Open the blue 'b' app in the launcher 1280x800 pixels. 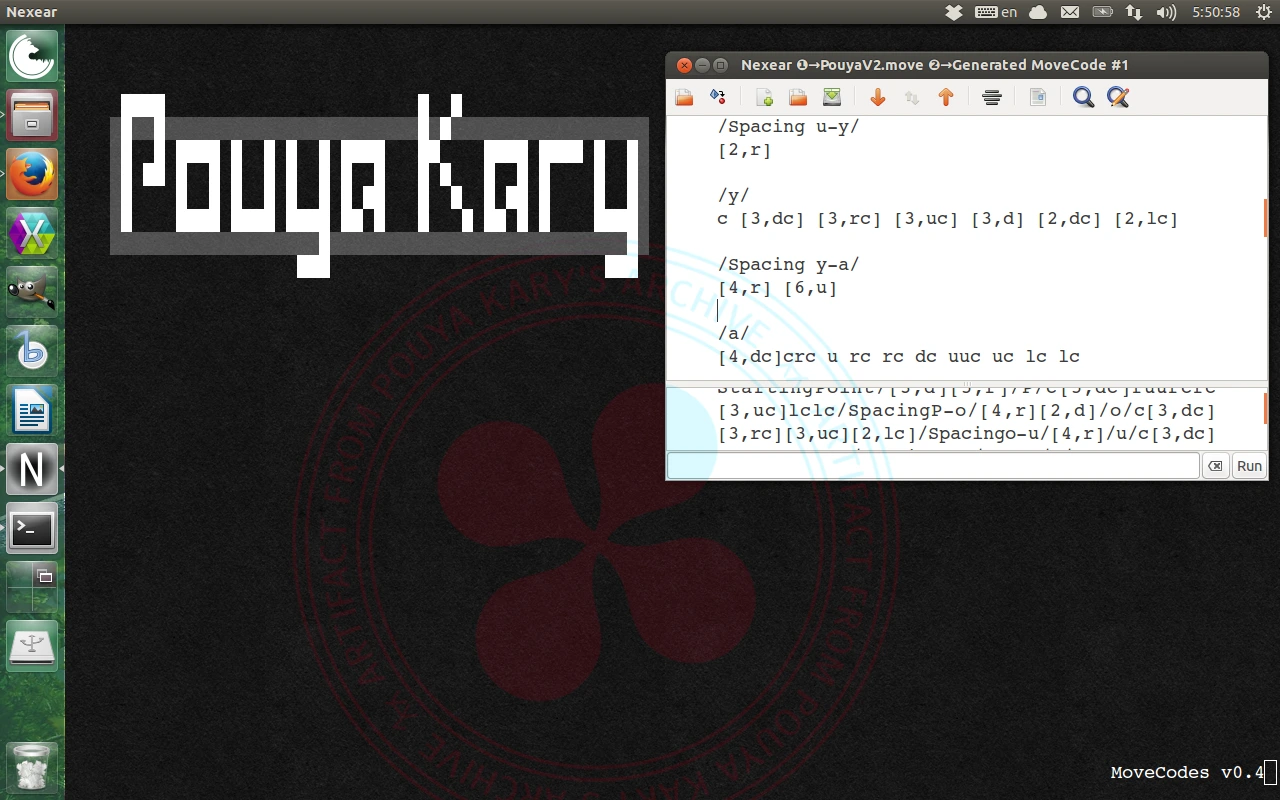[32, 351]
